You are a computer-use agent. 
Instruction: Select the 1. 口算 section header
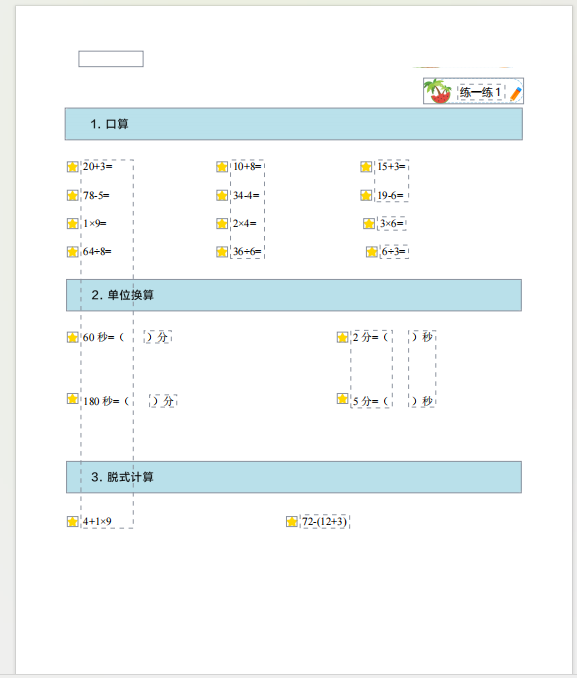(x=294, y=124)
